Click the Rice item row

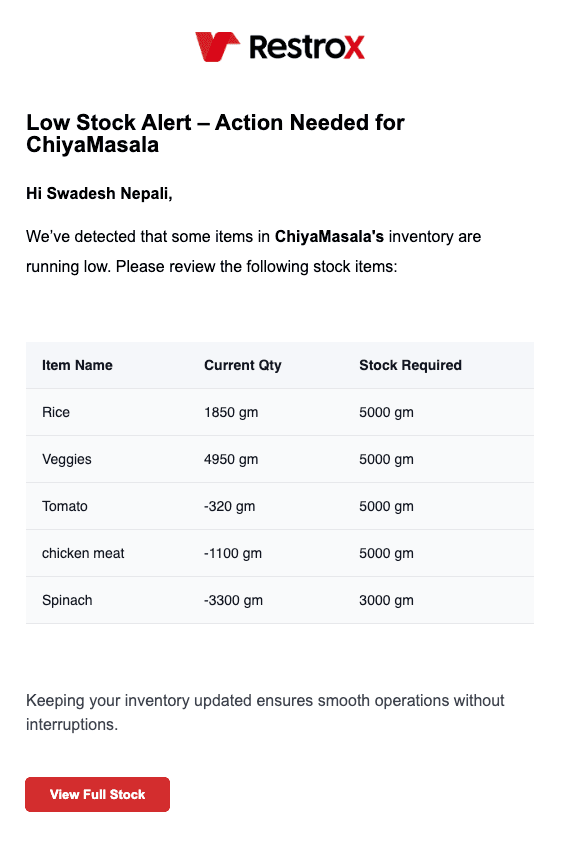tap(280, 412)
